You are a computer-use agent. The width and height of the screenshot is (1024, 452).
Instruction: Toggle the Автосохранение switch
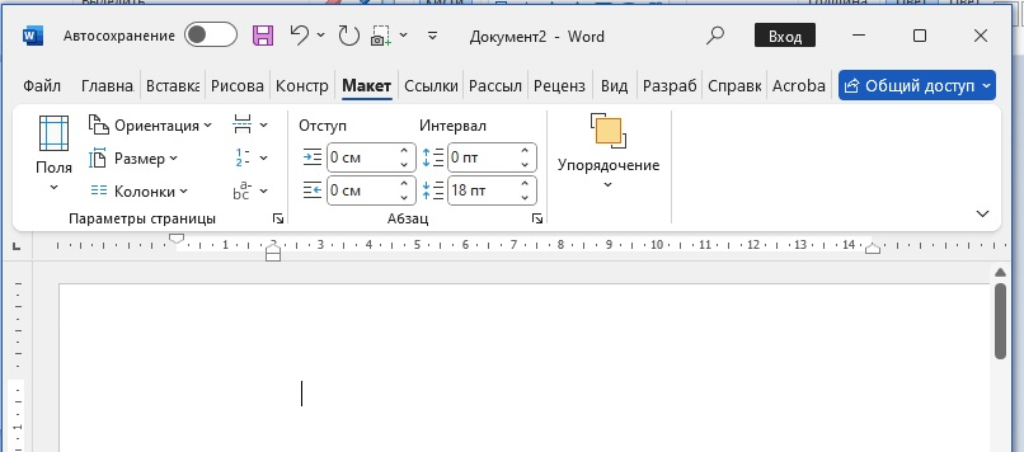coord(210,36)
